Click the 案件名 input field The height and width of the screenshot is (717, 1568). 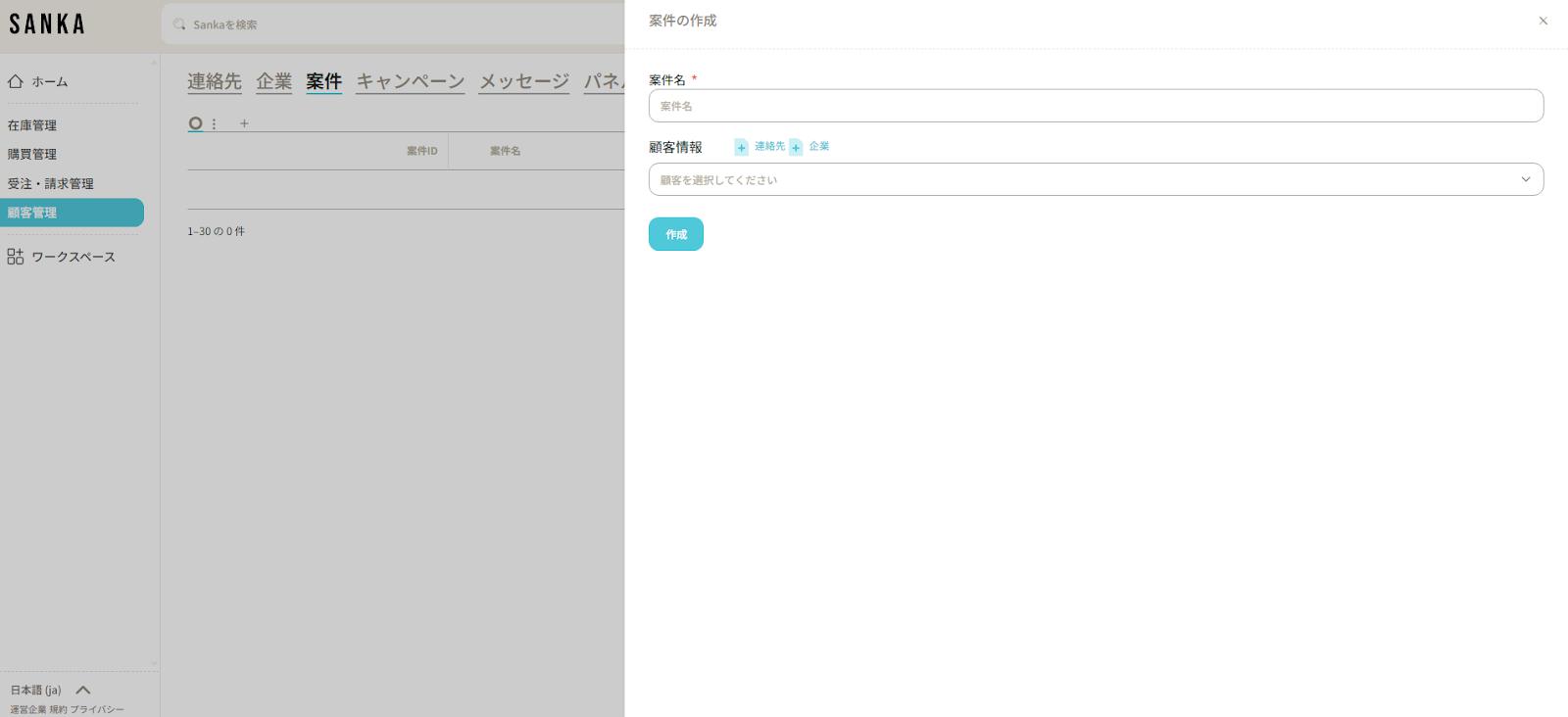1095,106
